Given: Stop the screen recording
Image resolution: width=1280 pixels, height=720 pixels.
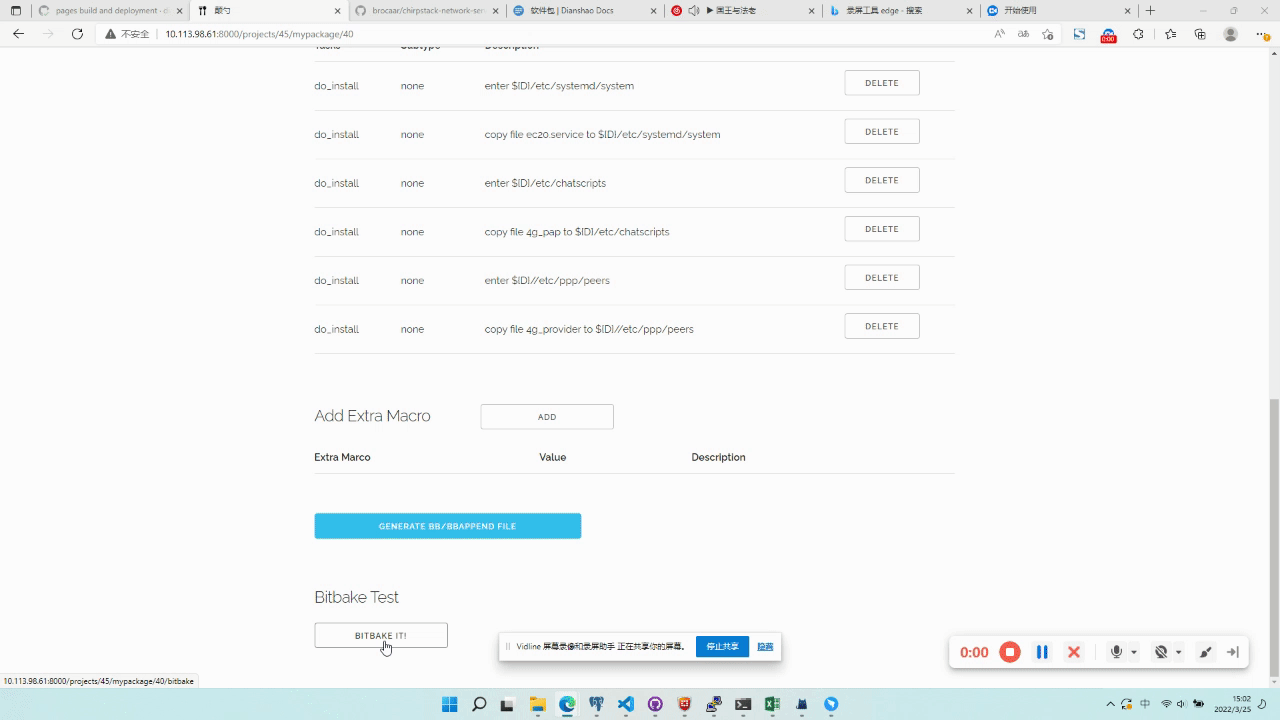Looking at the screenshot, I should 1010,652.
